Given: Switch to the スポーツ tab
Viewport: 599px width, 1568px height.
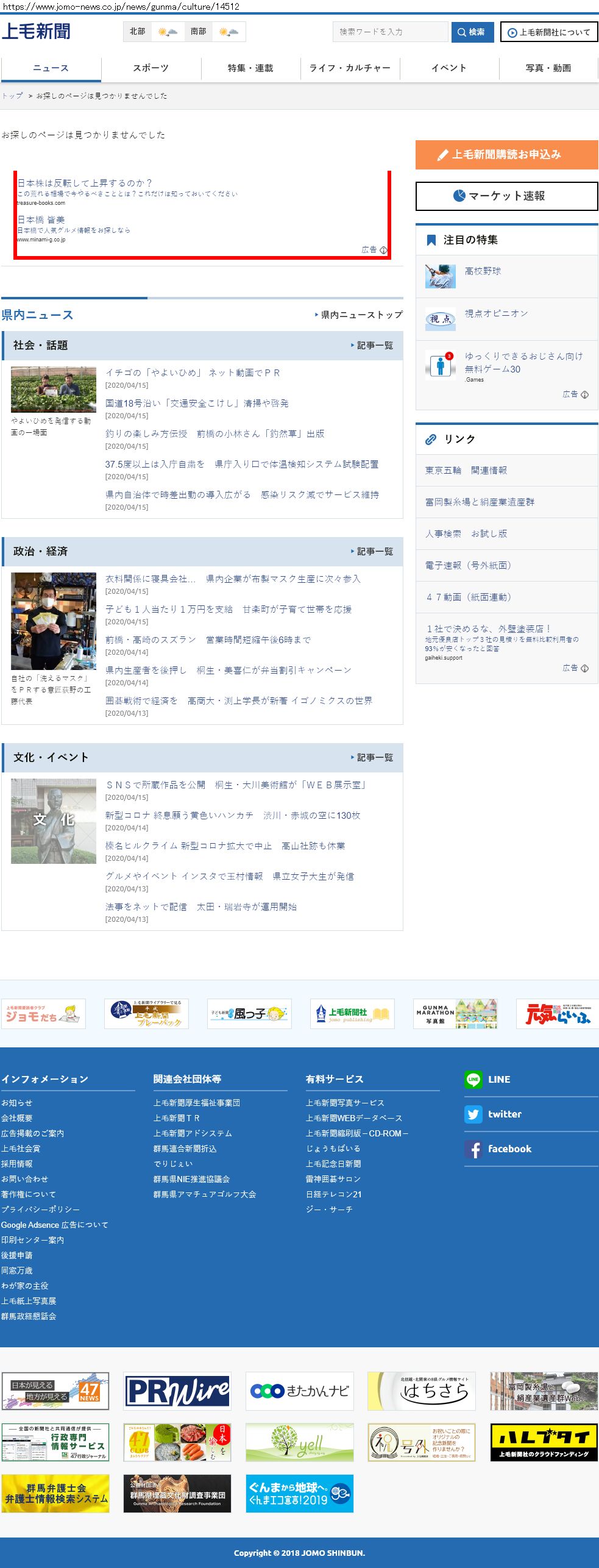Looking at the screenshot, I should (151, 68).
